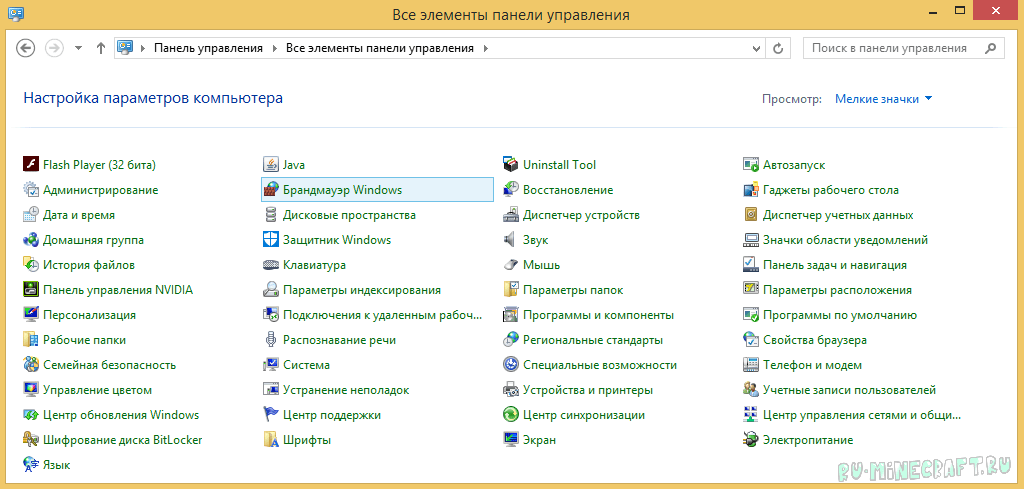The height and width of the screenshot is (489, 1024).
Task: Expand arrow after Панель управления breadcrumb
Action: click(x=274, y=48)
